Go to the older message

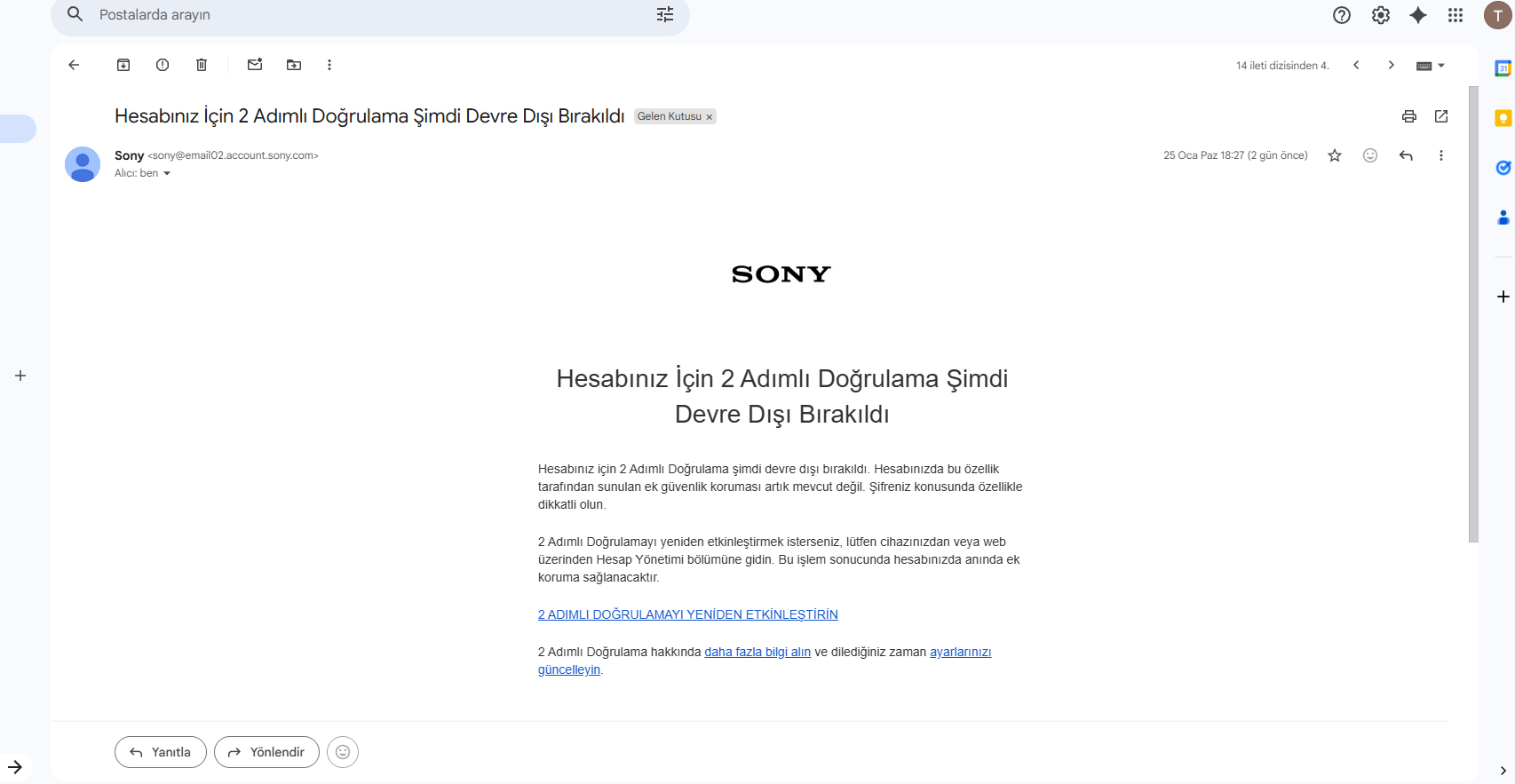pyautogui.click(x=1392, y=65)
